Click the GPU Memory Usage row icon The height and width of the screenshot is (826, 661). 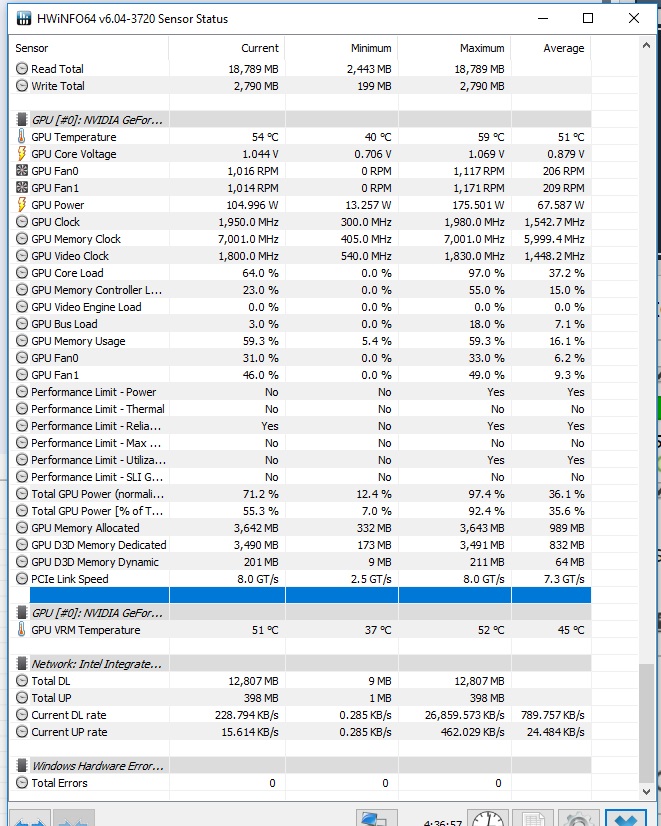click(22, 341)
